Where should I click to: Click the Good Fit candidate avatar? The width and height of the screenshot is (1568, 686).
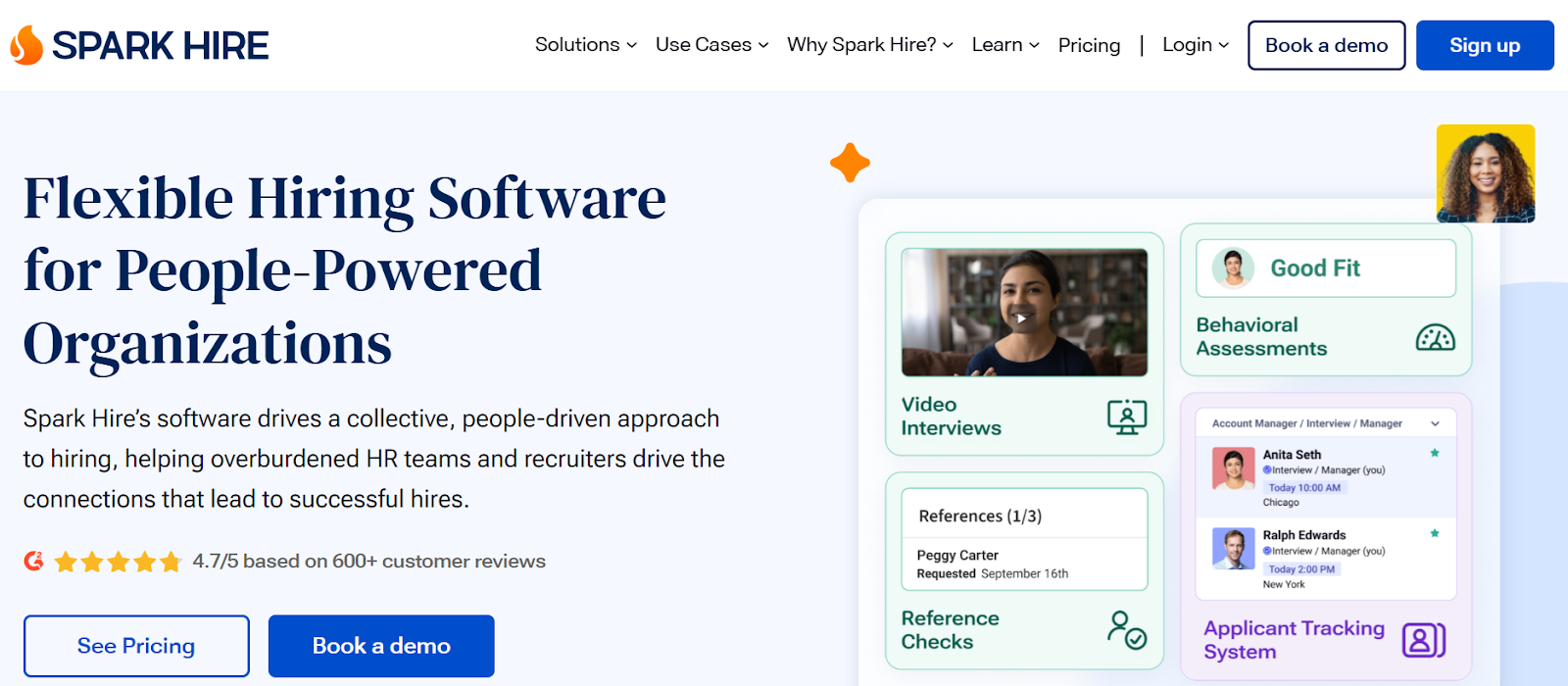1233,268
